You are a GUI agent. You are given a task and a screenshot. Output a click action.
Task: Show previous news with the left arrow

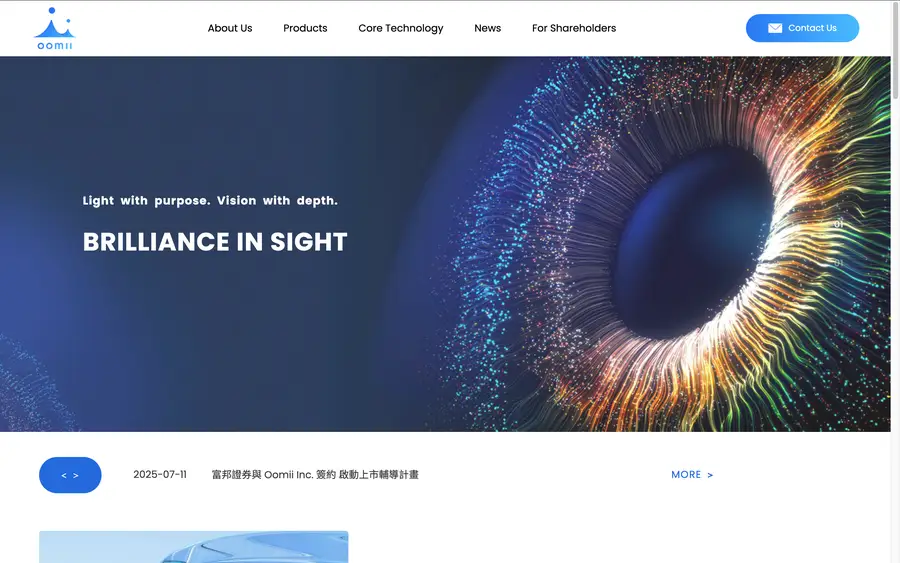pyautogui.click(x=64, y=475)
